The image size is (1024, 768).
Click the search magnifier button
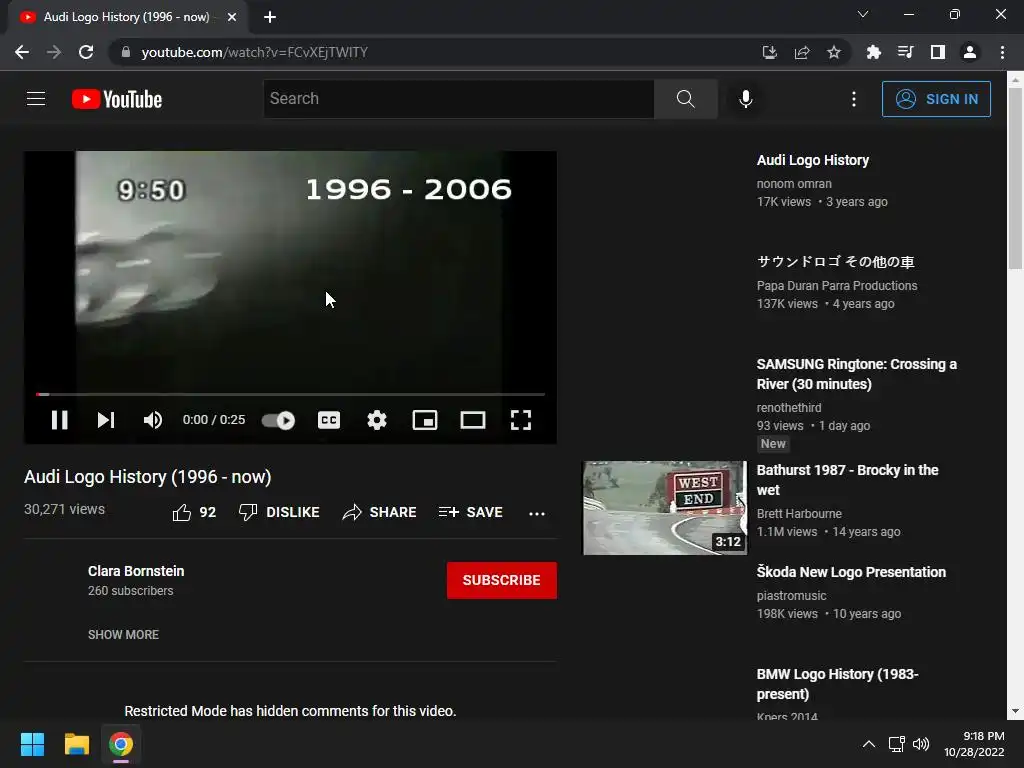[x=686, y=99]
